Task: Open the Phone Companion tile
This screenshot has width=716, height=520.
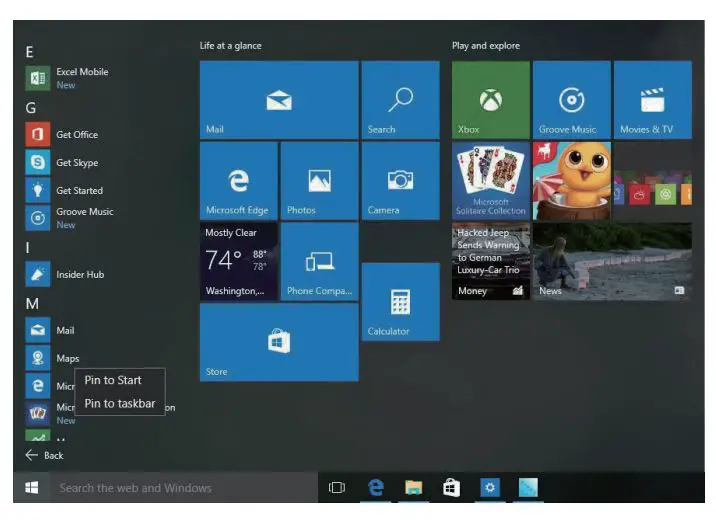Action: [320, 262]
